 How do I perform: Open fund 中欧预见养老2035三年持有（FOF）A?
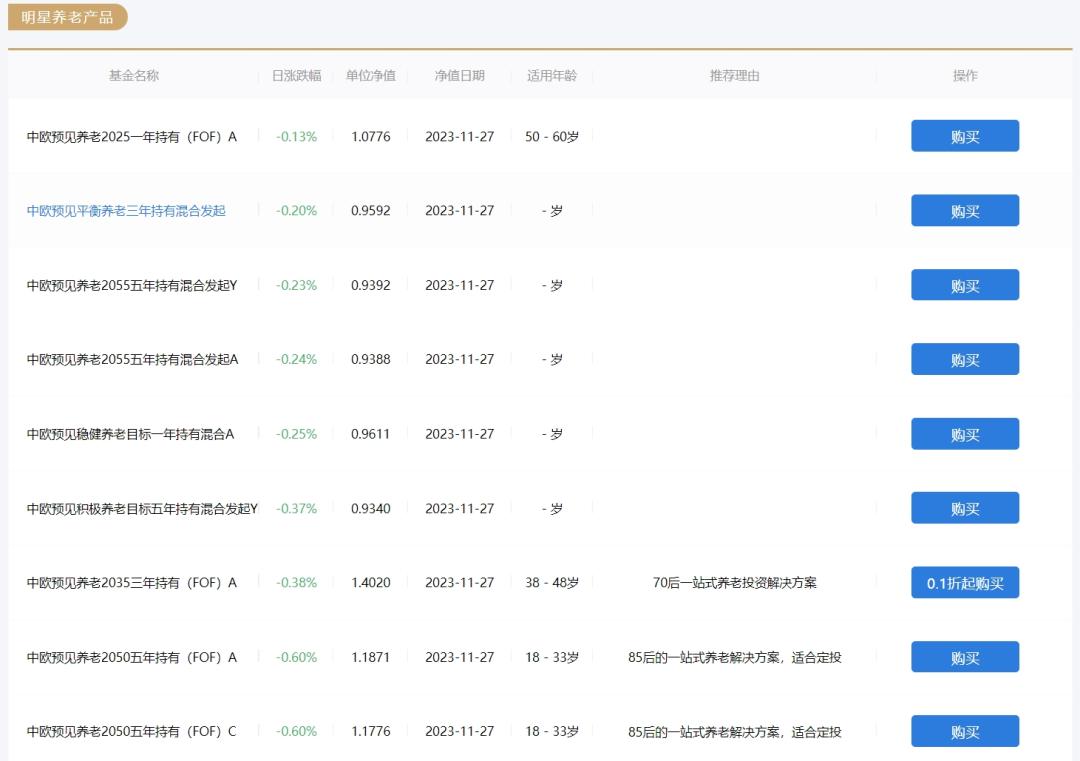click(131, 582)
